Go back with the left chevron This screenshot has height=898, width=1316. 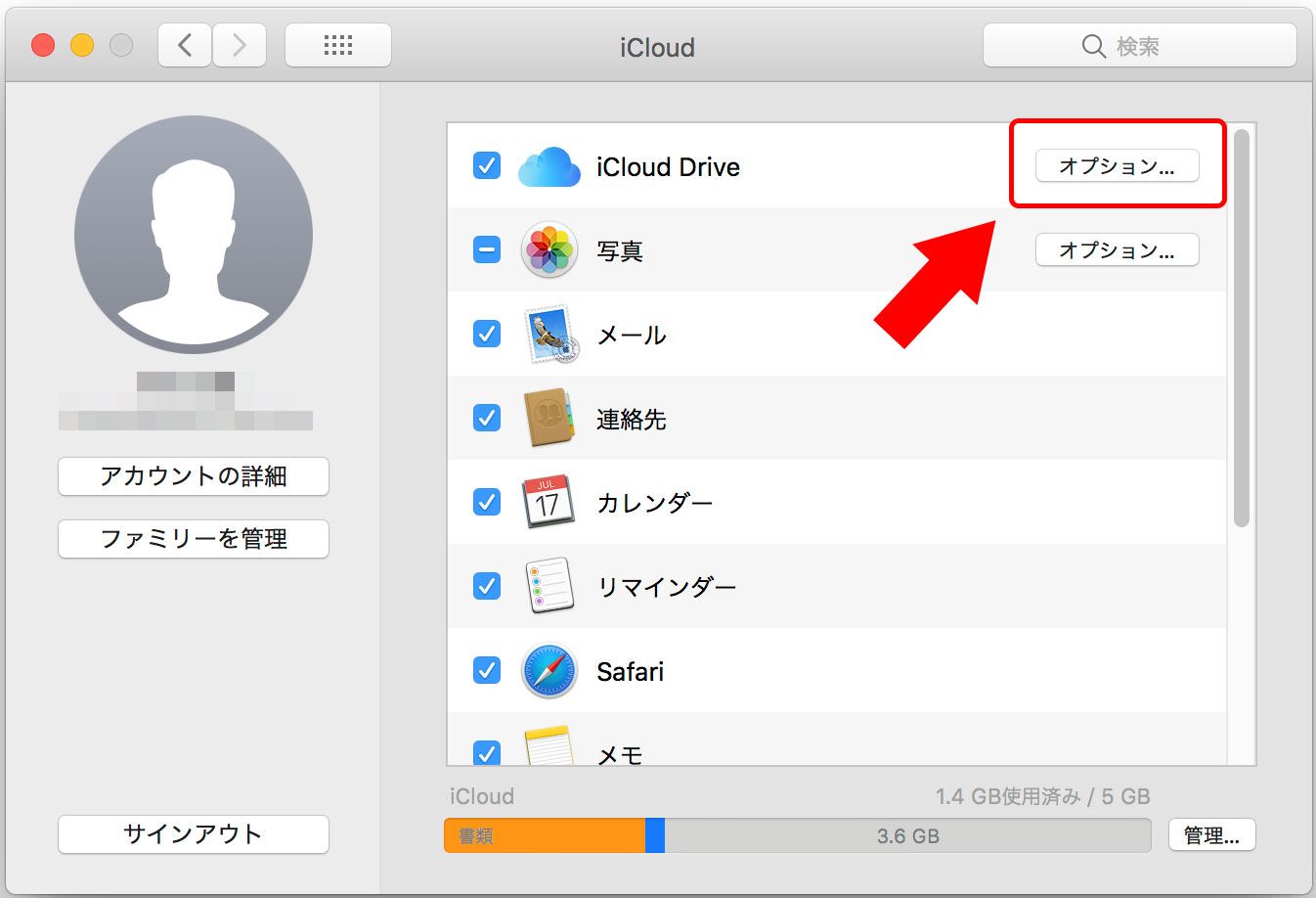[x=185, y=45]
